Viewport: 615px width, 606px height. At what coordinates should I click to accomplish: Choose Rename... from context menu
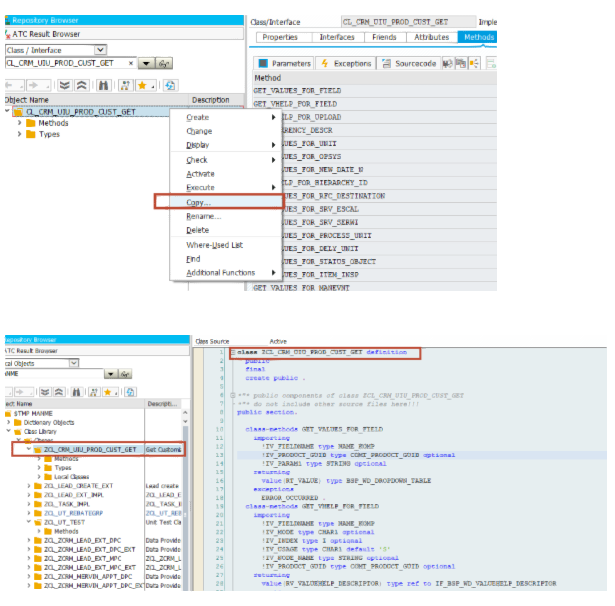(226, 216)
